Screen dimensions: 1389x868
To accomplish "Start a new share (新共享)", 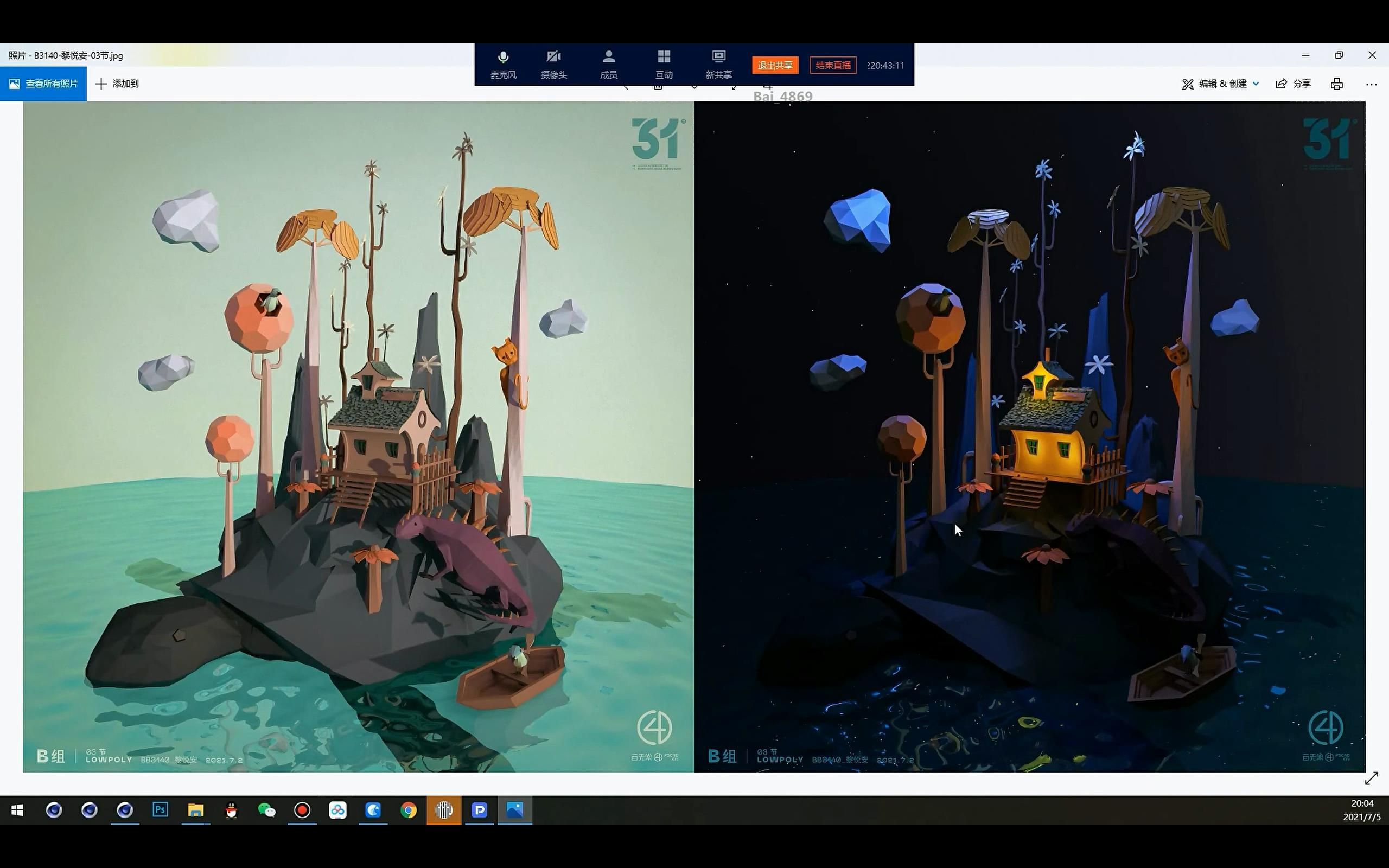I will (x=718, y=63).
